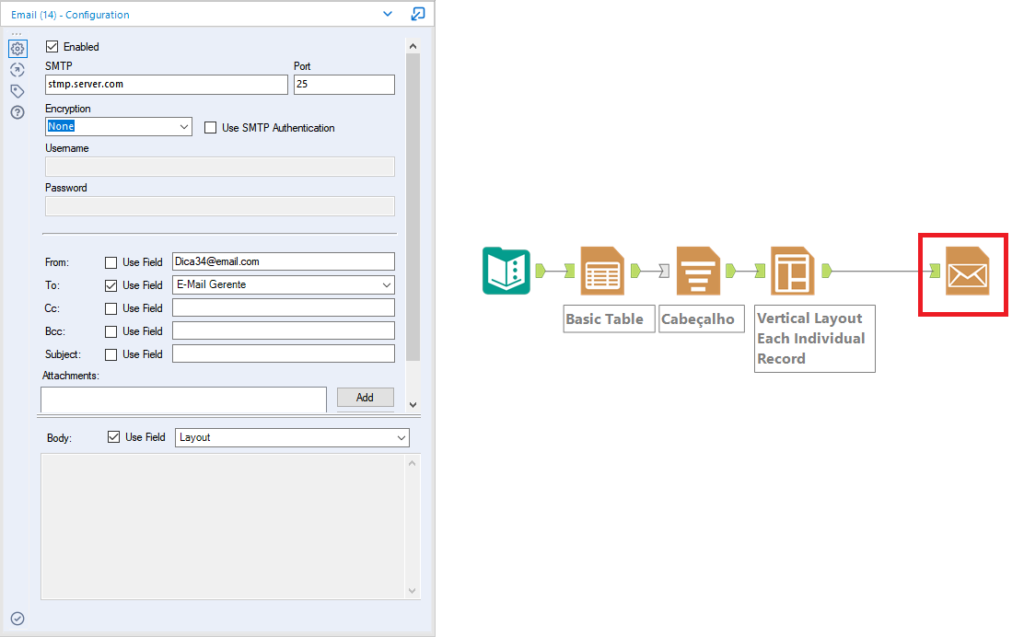Select the Basic Table tool icon

pos(602,270)
